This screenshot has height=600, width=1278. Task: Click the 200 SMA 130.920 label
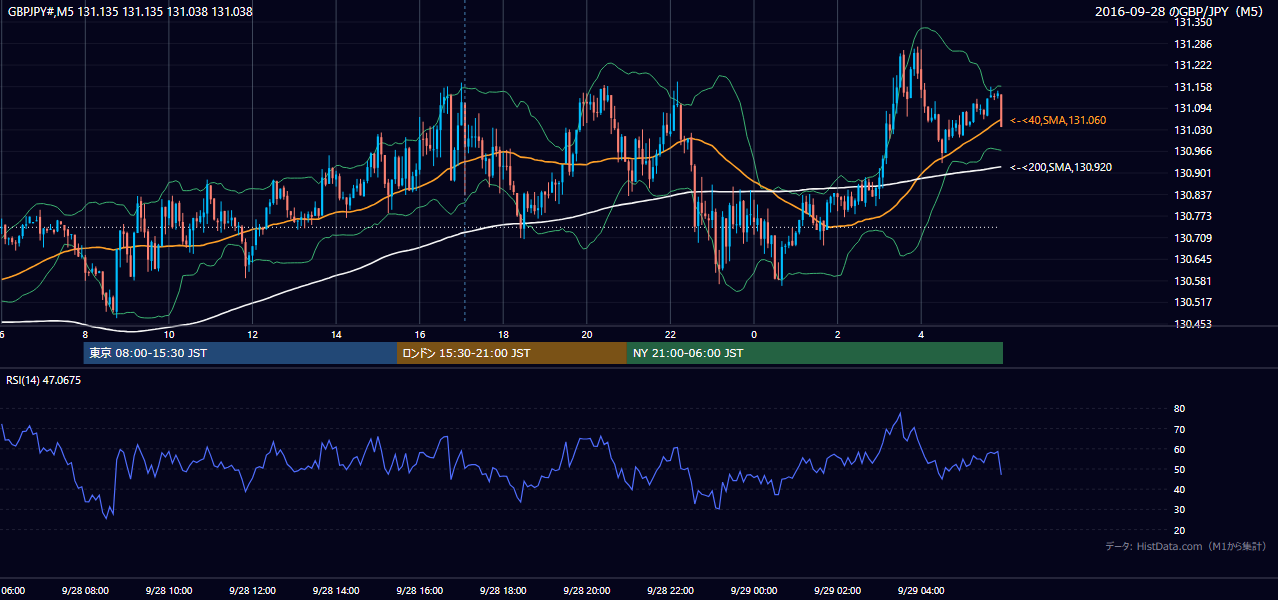click(1059, 167)
